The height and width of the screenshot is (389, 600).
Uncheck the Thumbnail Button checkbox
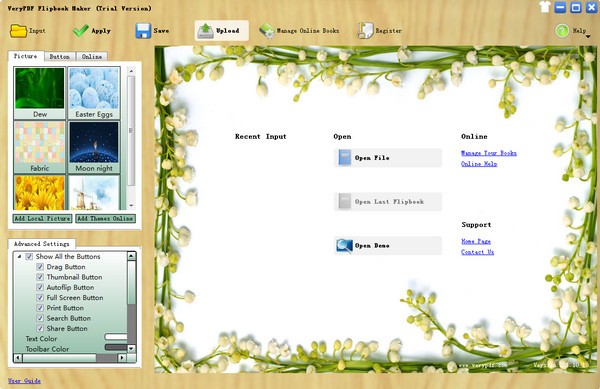pyautogui.click(x=40, y=277)
